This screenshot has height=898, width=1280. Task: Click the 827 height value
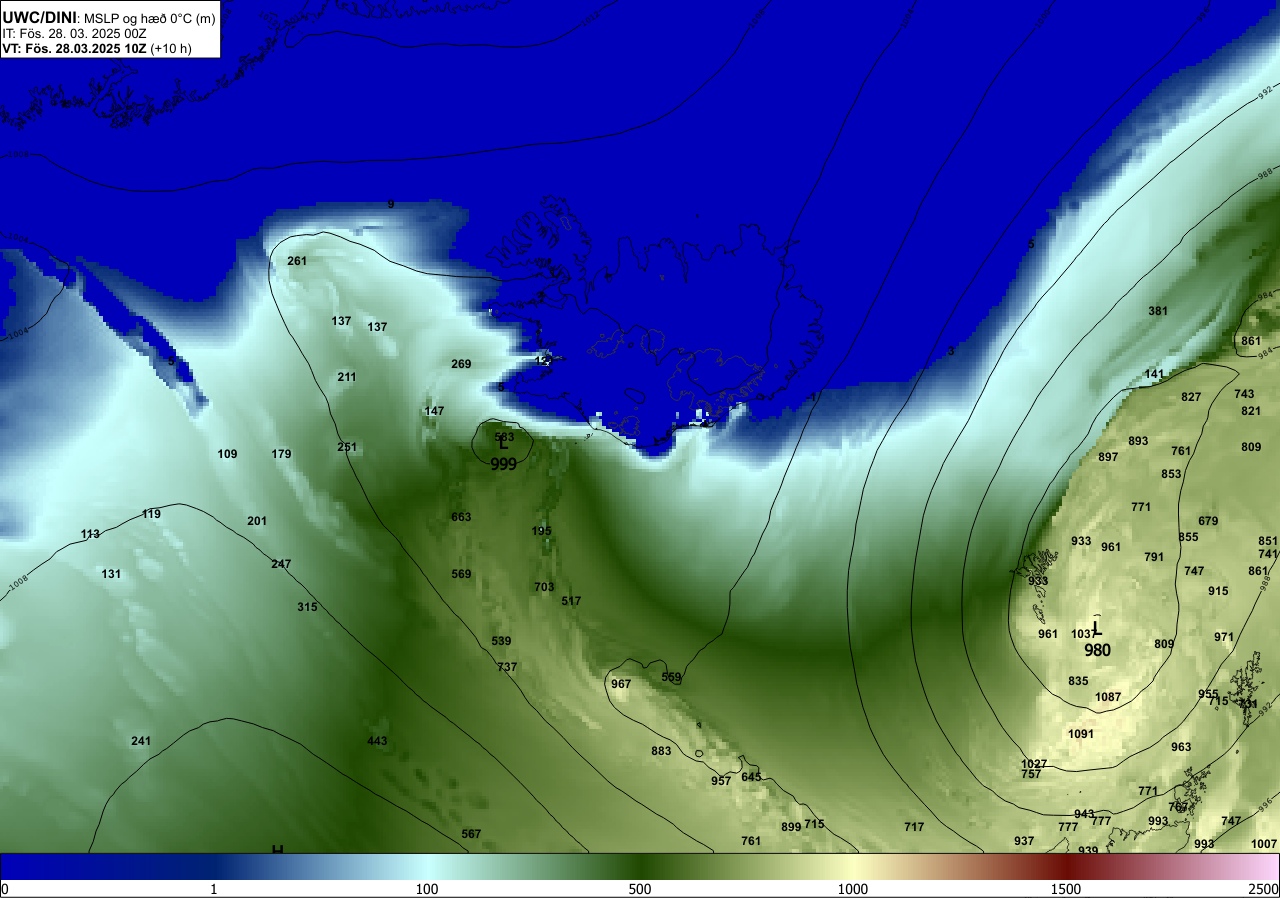[x=1191, y=397]
